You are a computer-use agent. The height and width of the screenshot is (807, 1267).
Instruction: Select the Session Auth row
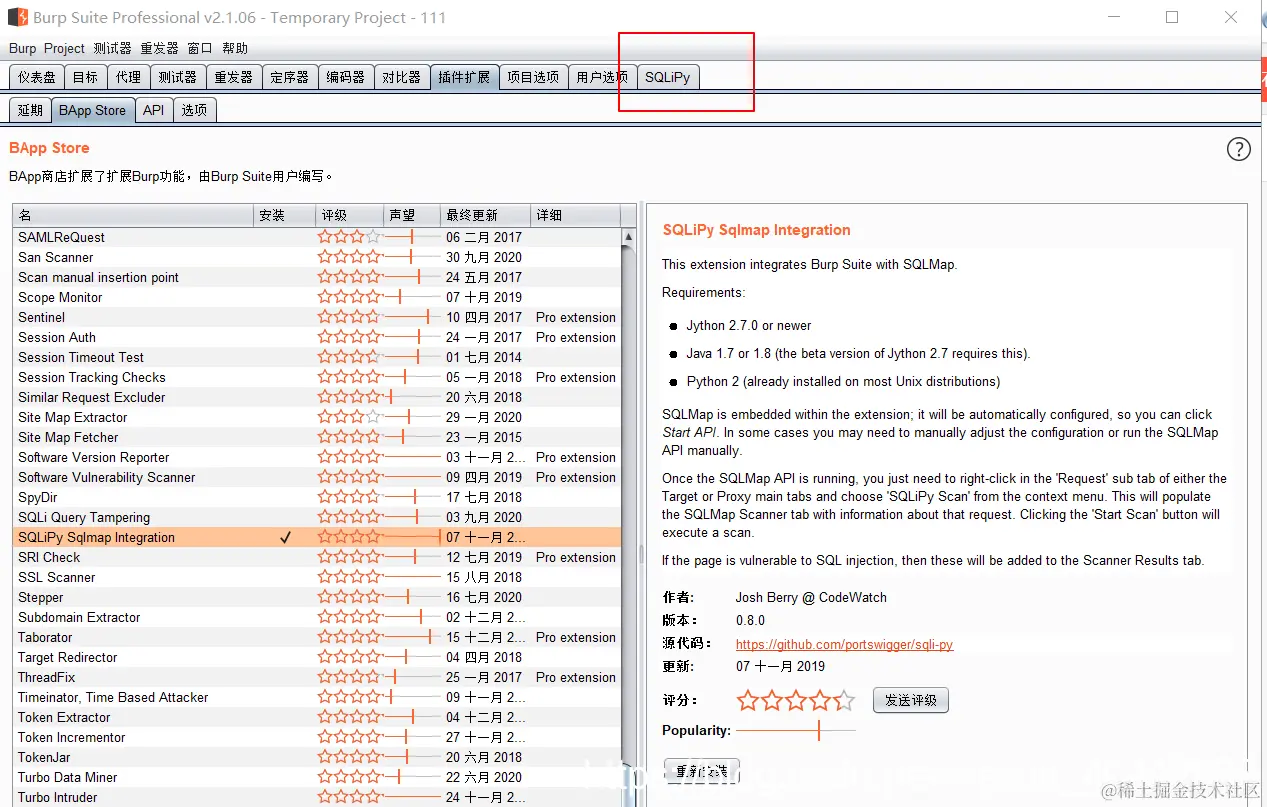pos(318,337)
